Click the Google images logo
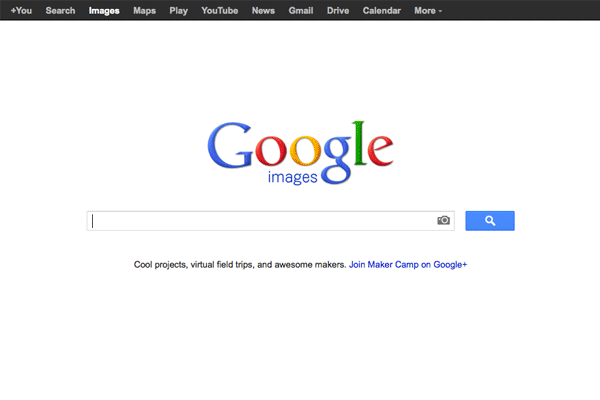The width and height of the screenshot is (600, 400). click(300, 153)
